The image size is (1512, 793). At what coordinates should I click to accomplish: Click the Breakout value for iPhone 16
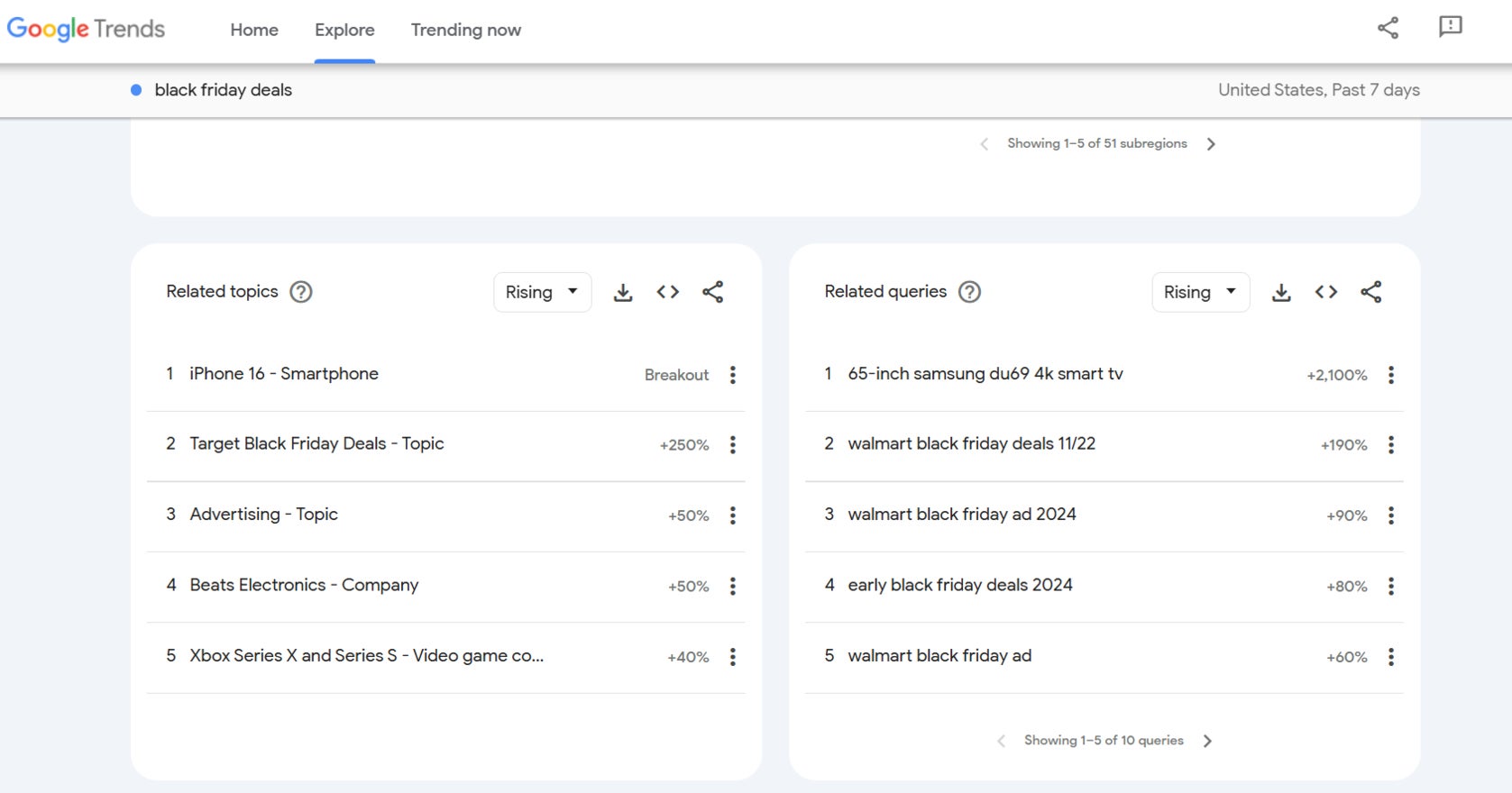click(x=676, y=375)
